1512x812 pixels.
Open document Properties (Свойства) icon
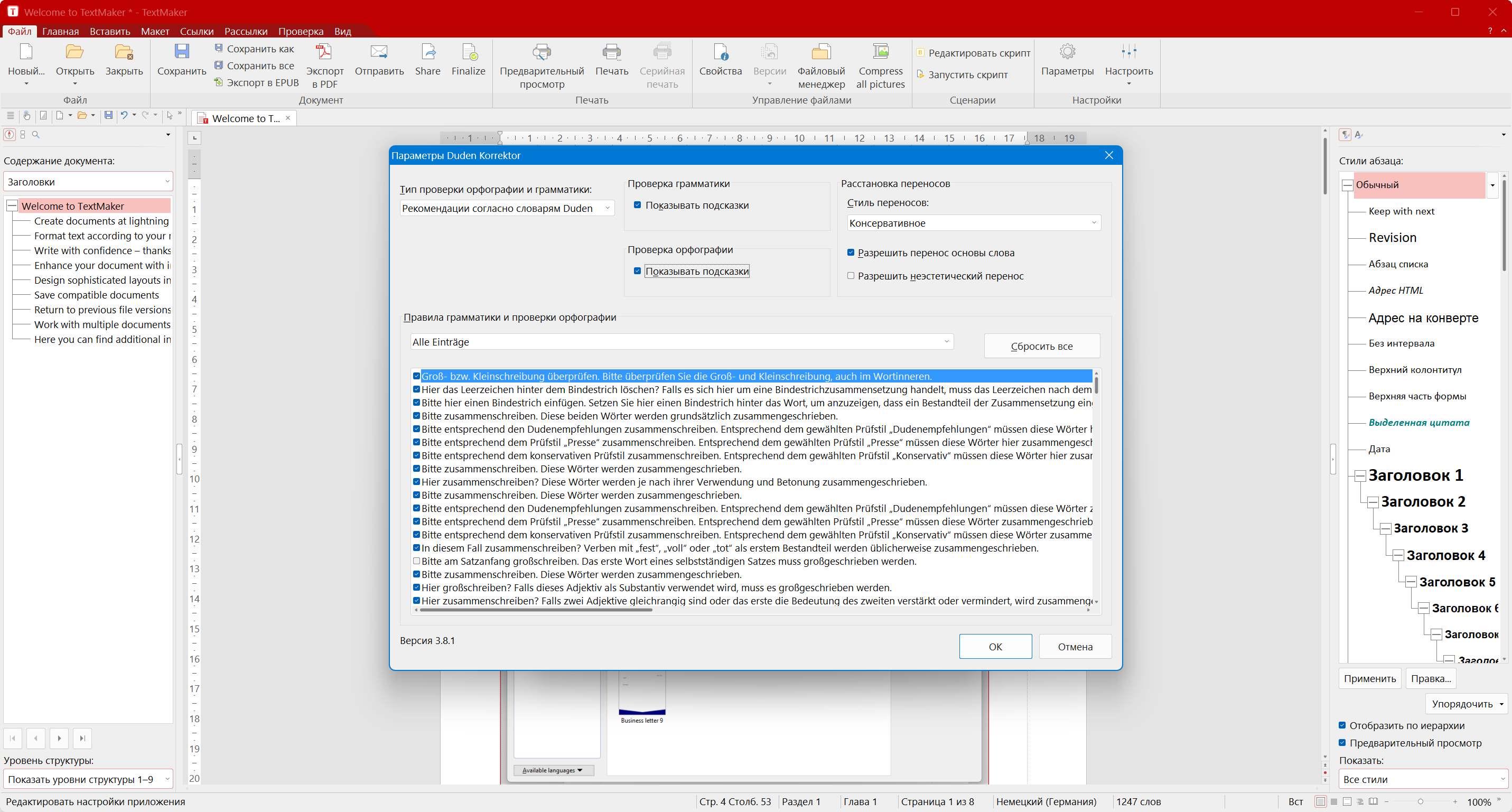point(720,53)
